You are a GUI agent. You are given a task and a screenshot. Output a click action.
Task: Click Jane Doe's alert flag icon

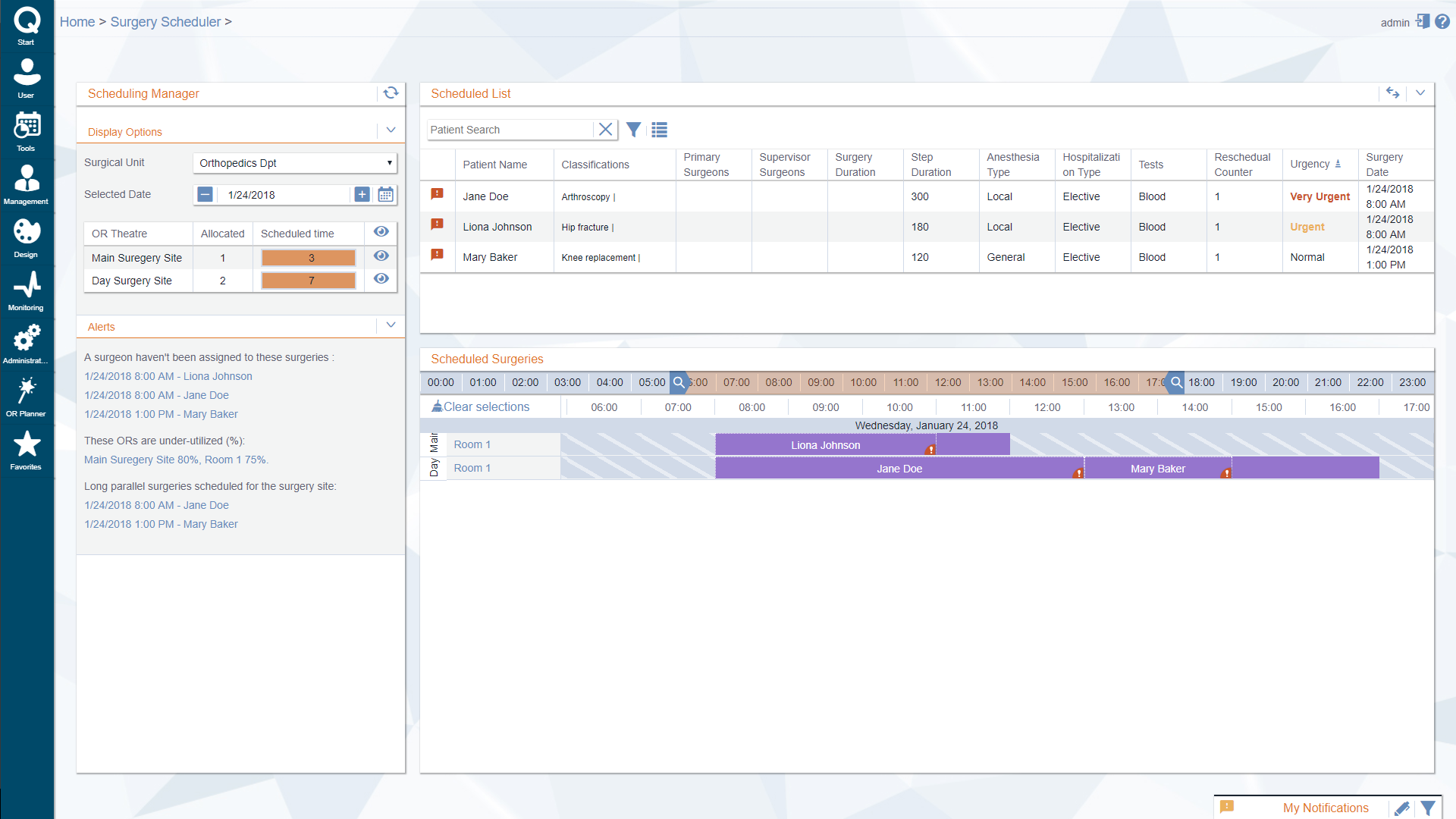point(437,194)
